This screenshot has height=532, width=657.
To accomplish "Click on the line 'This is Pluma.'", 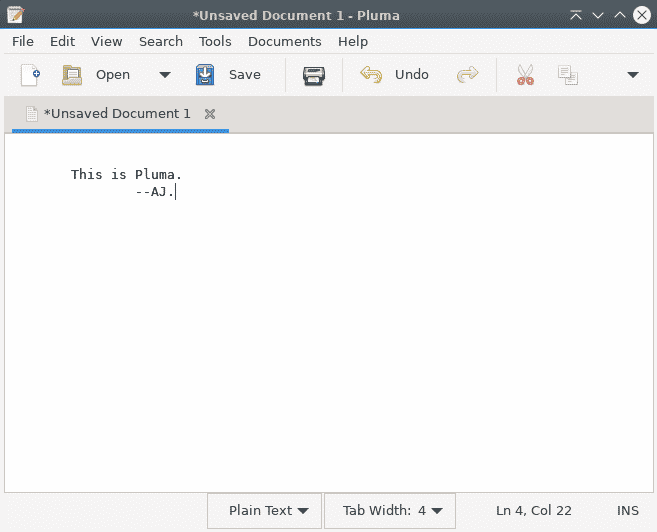I will click(126, 174).
